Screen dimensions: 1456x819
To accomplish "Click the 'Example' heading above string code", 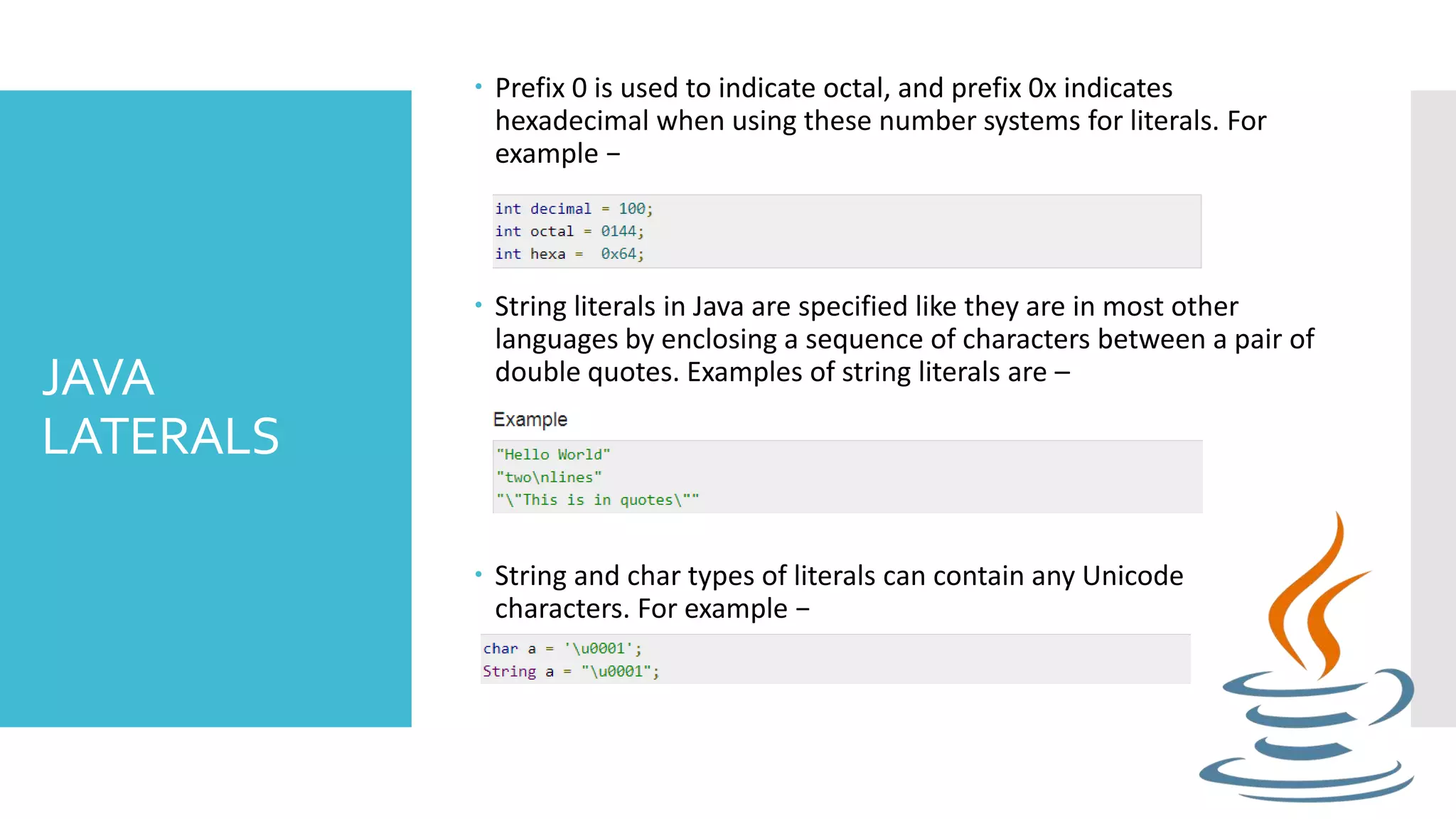I will (x=530, y=419).
